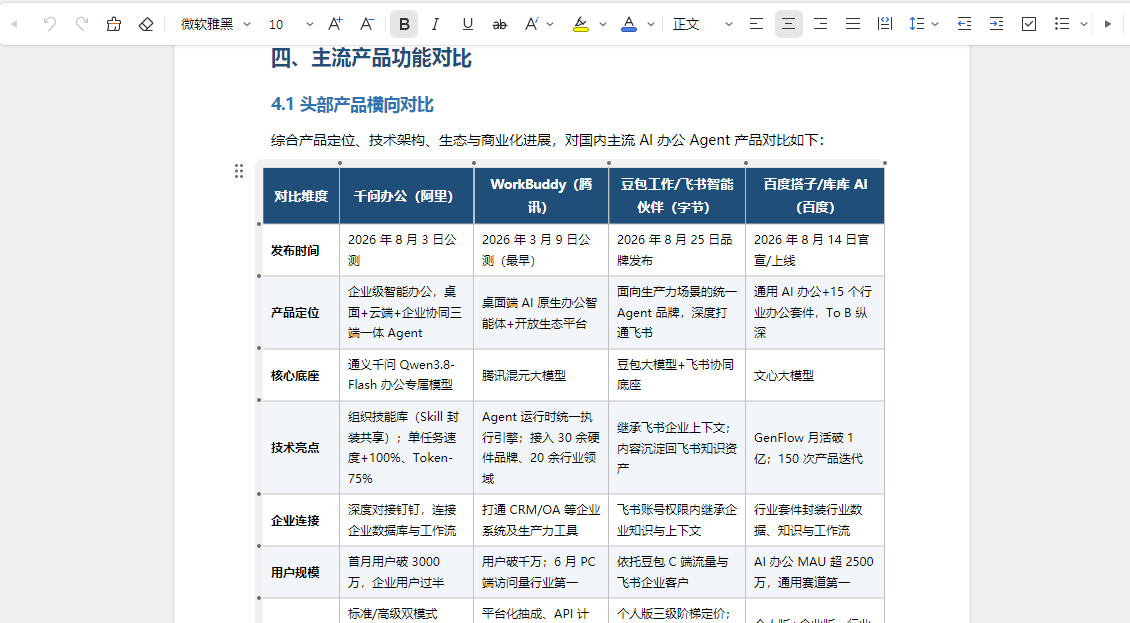Viewport: 1130px width, 623px height.
Task: Show more toolbar items with right arrow
Action: click(1108, 24)
